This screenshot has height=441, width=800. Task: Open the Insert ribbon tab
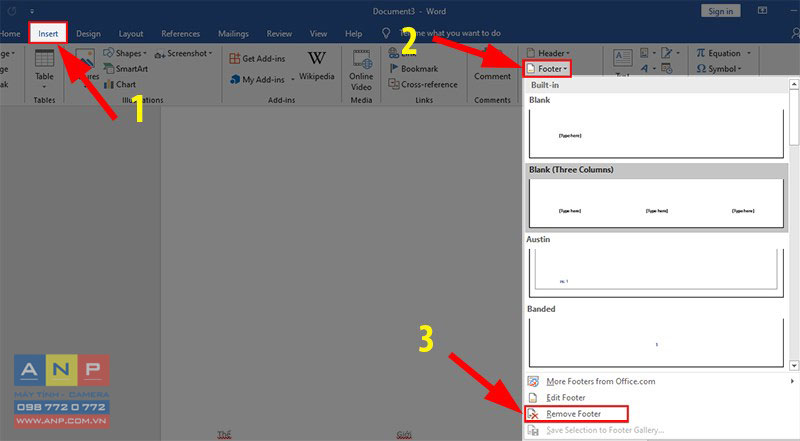point(48,33)
